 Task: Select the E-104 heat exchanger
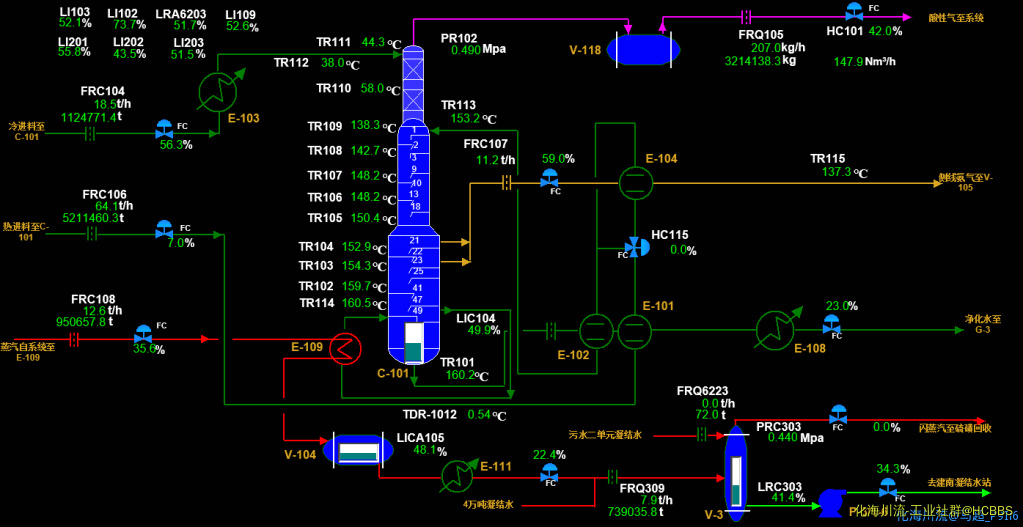point(631,181)
